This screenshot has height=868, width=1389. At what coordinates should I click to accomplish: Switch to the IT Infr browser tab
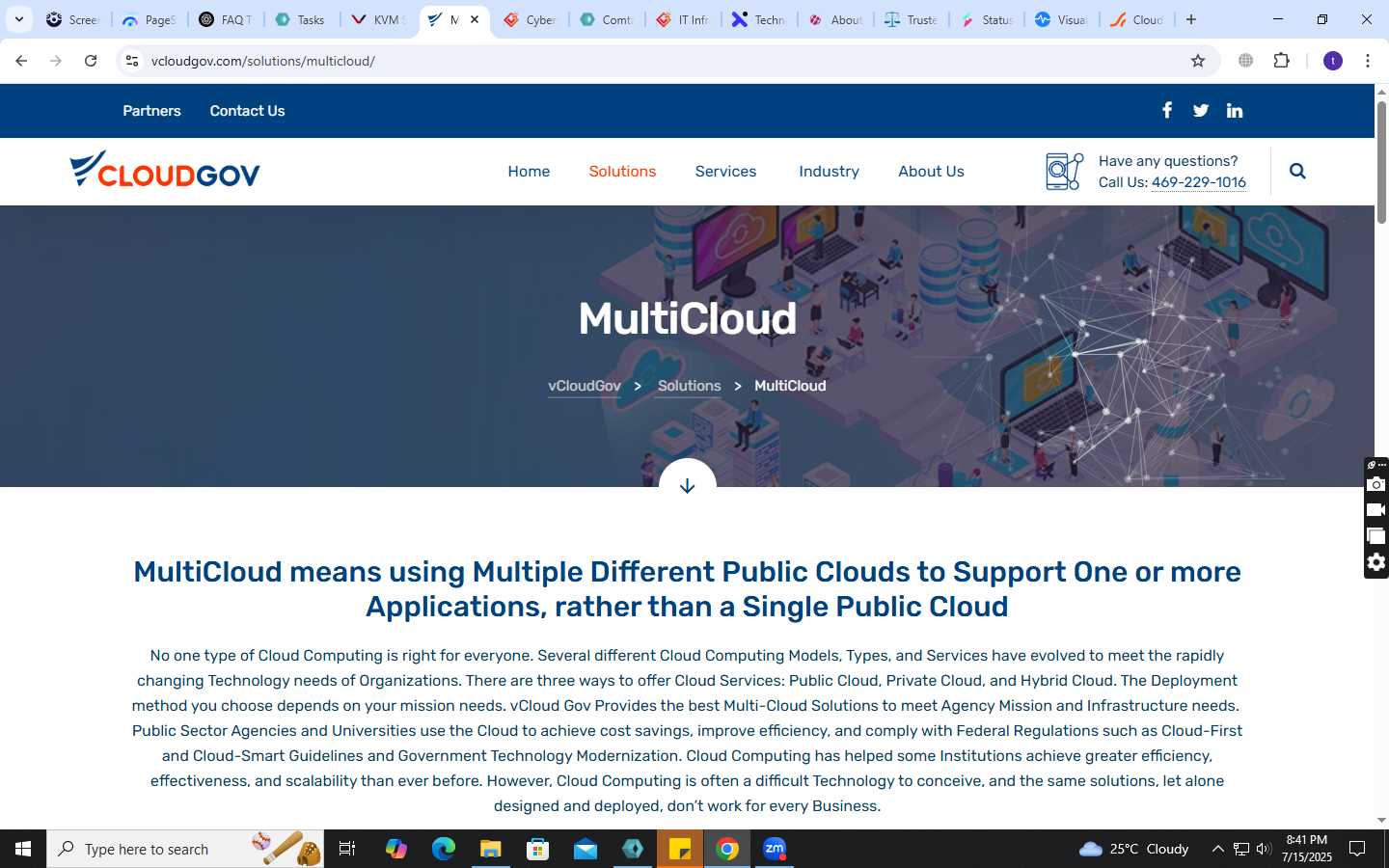(x=683, y=19)
